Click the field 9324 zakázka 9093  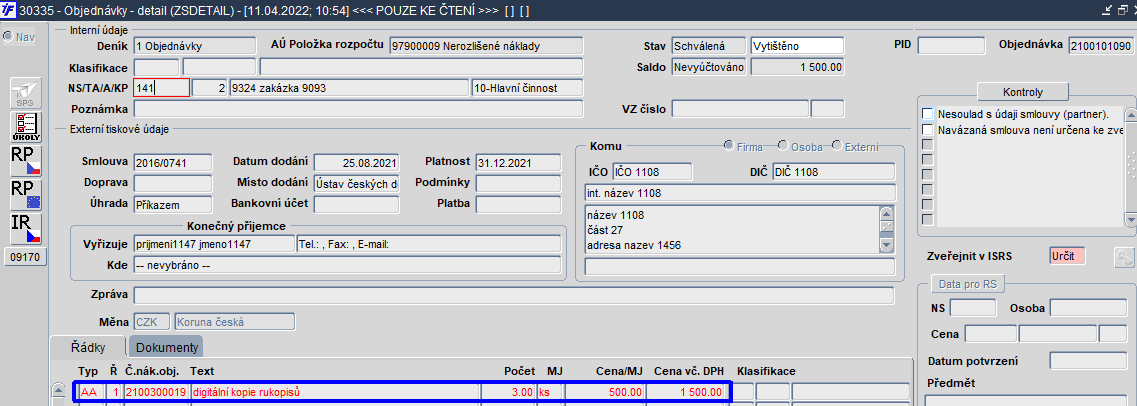tap(349, 88)
